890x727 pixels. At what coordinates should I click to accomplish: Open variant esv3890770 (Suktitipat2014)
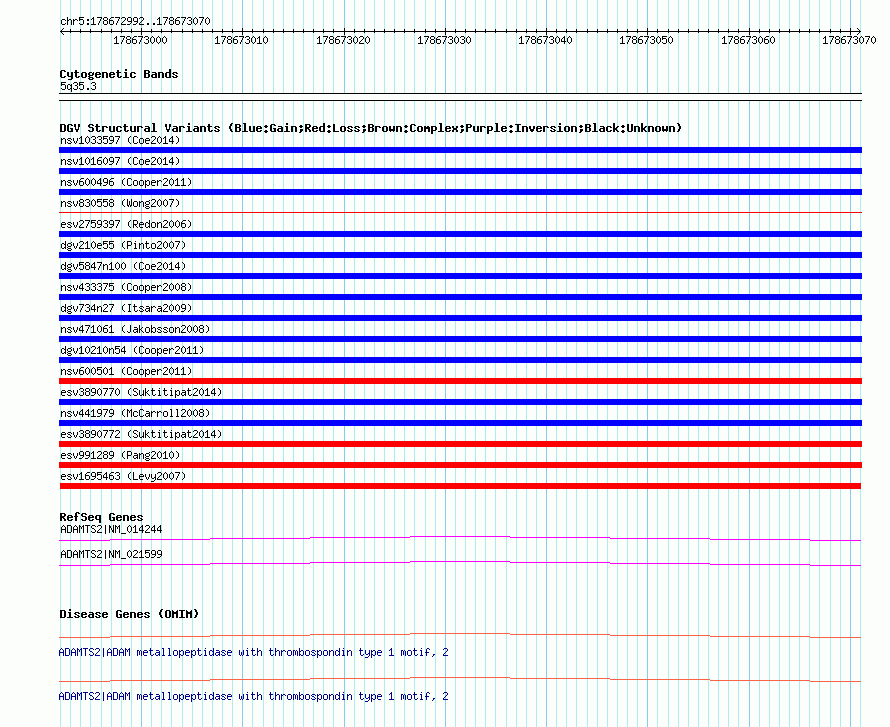[141, 392]
